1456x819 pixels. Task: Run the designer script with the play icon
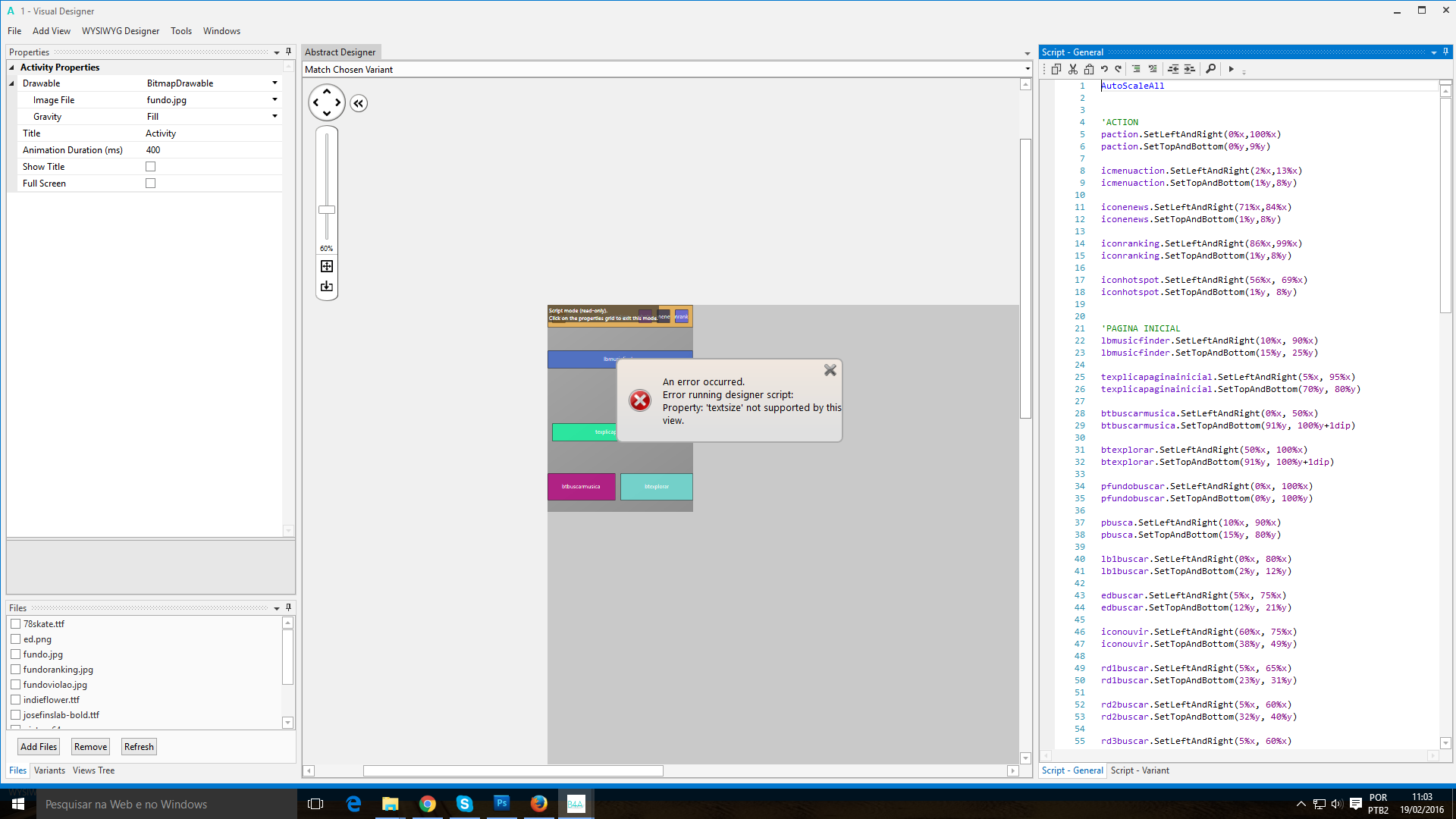pos(1231,69)
